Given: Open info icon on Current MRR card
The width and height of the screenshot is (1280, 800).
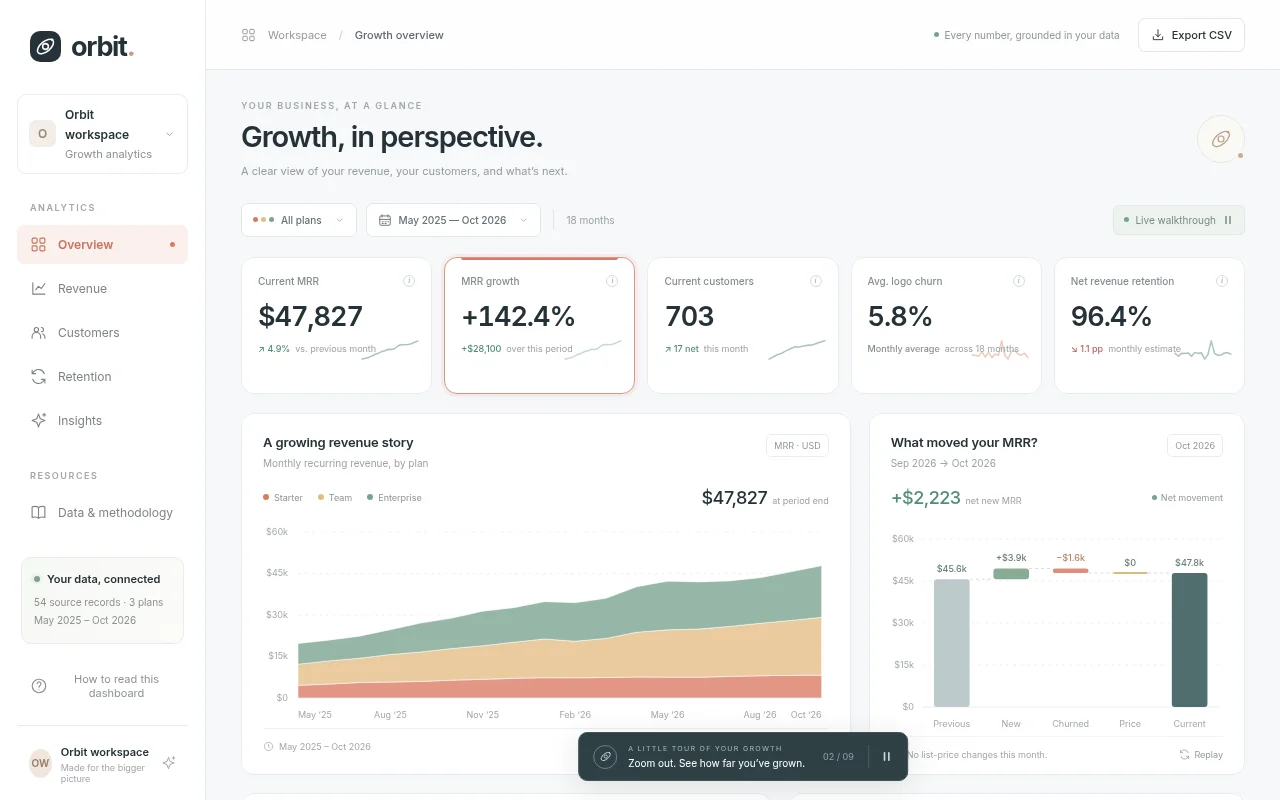Looking at the screenshot, I should coord(409,281).
